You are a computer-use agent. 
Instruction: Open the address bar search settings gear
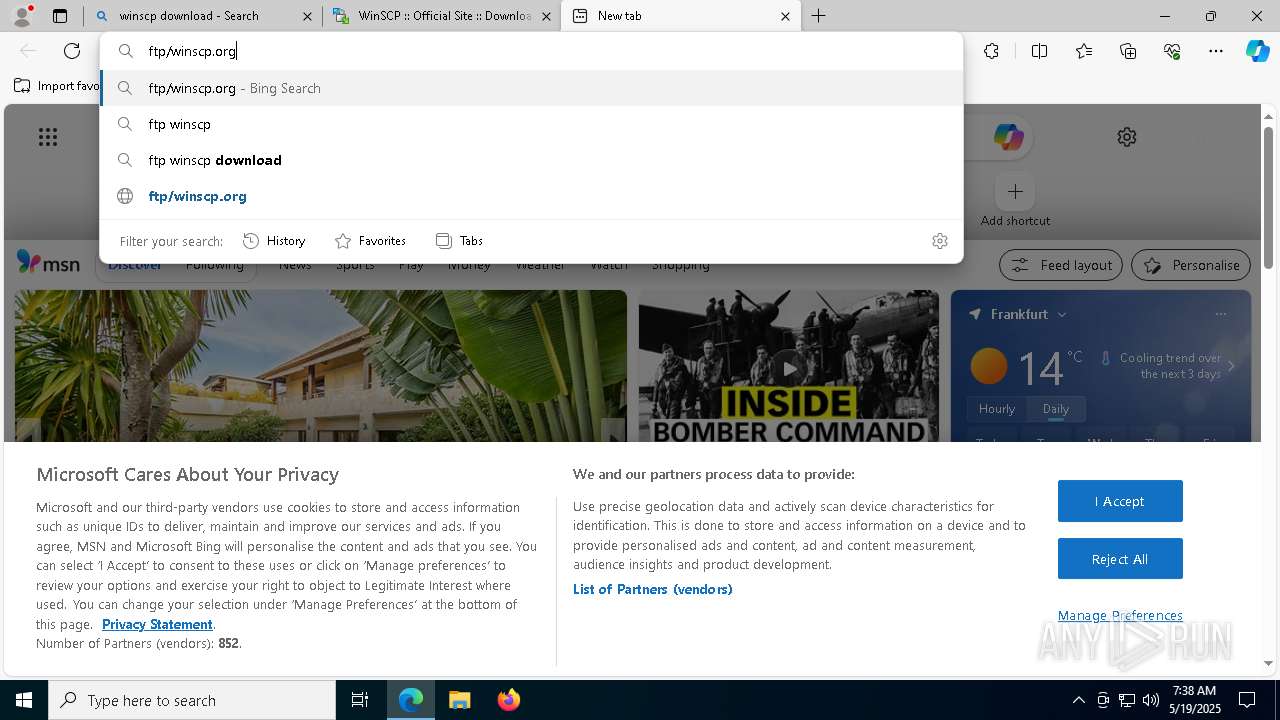(939, 241)
